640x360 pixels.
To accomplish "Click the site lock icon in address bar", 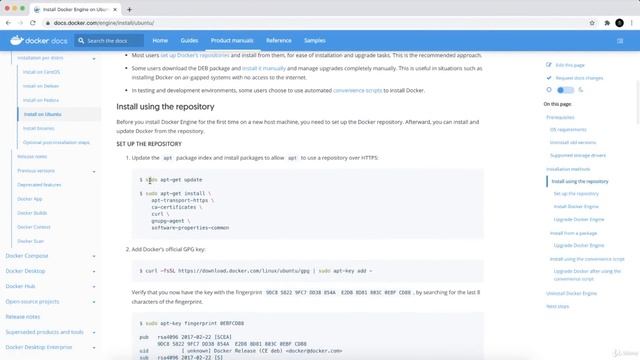I will (x=48, y=23).
